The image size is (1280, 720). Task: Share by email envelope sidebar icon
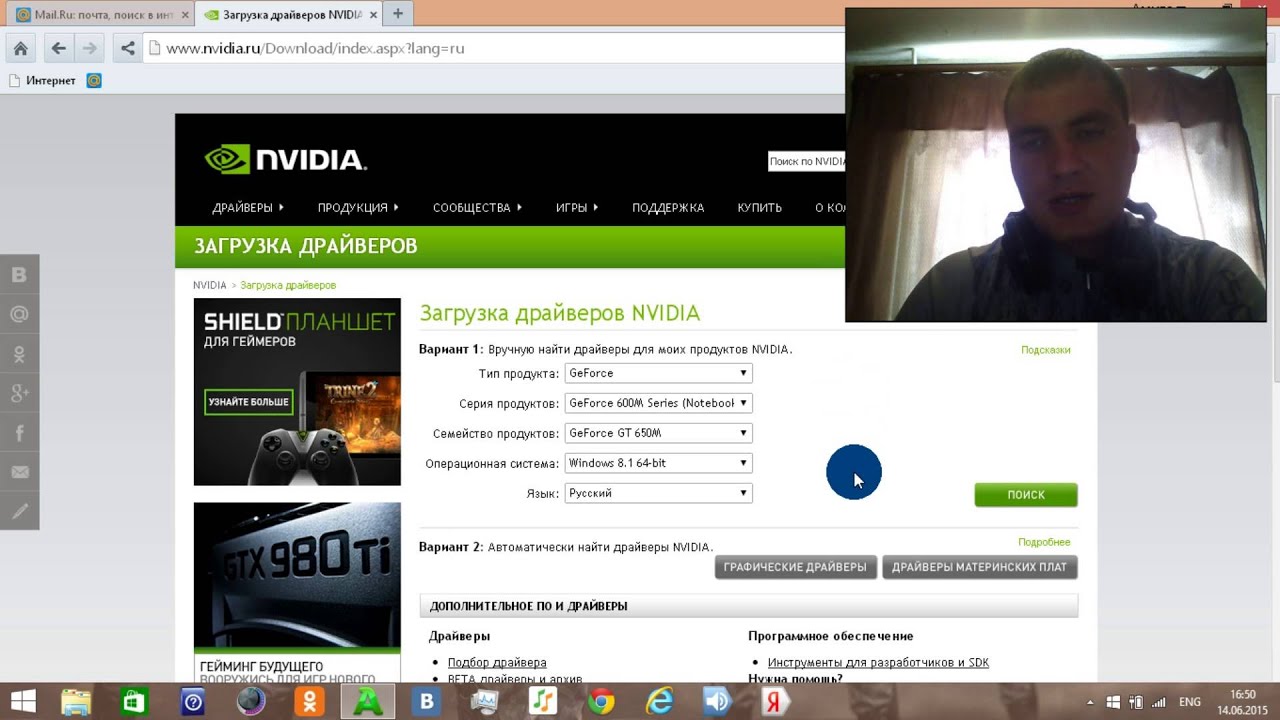pyautogui.click(x=19, y=472)
